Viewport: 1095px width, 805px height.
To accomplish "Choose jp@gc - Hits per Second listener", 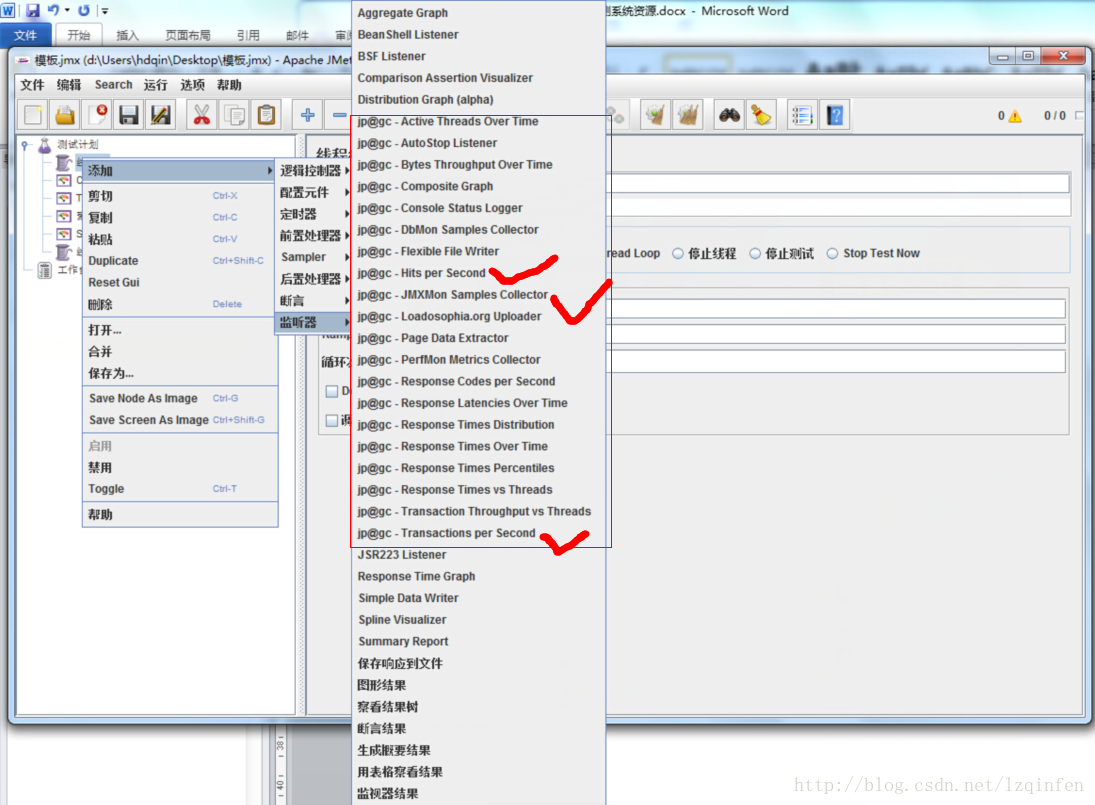I will point(478,273).
